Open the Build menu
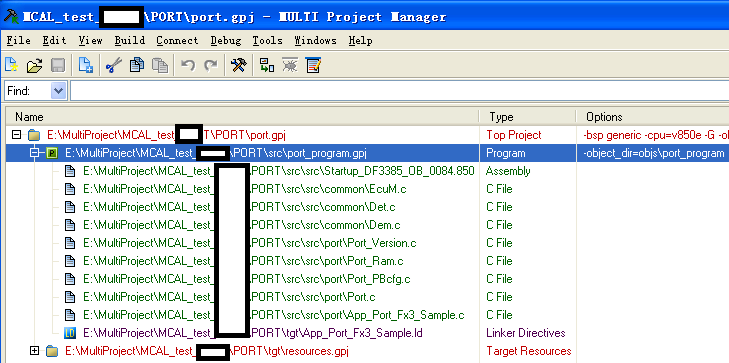This screenshot has height=363, width=729. click(130, 41)
